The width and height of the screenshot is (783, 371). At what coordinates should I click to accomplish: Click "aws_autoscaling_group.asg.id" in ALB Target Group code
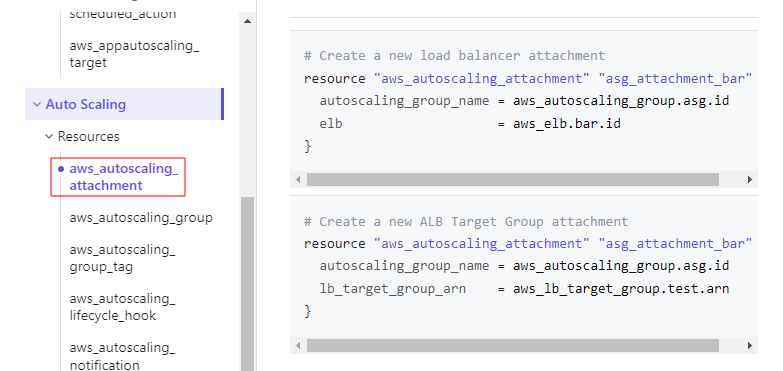[621, 266]
